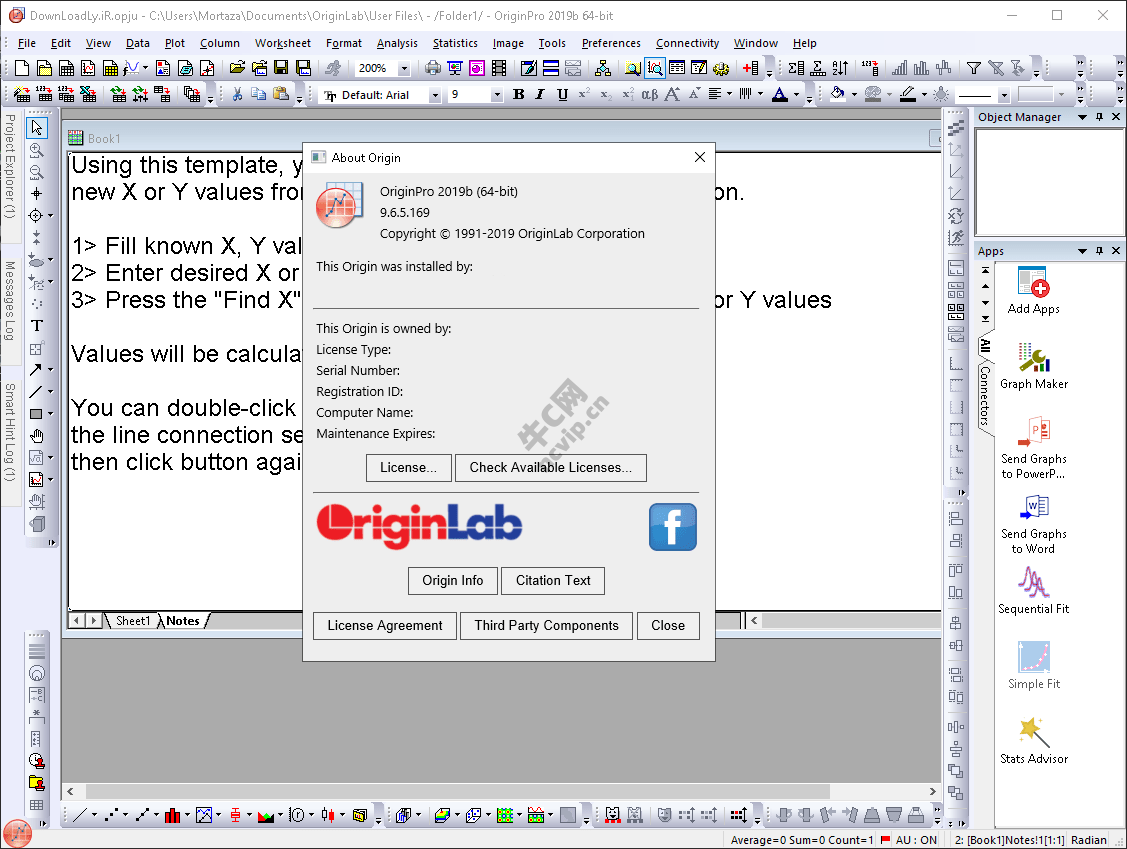Viewport: 1127px width, 849px height.
Task: Select the Arrow drawing tool
Action: (35, 370)
